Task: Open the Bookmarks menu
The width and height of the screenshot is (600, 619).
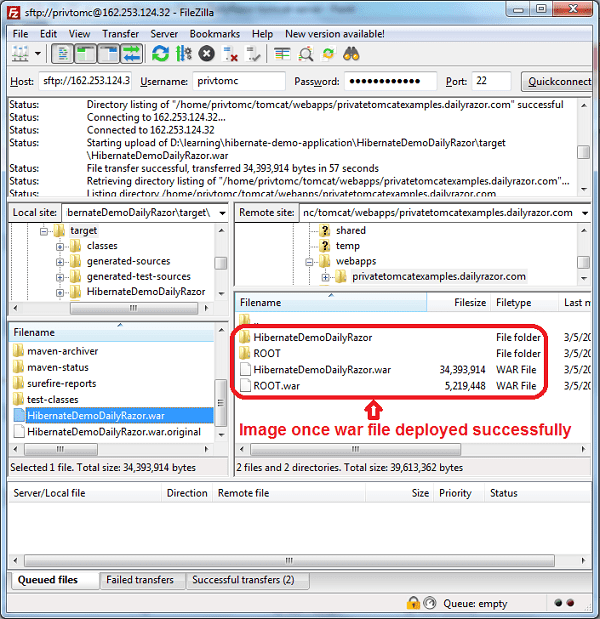Action: click(x=215, y=34)
